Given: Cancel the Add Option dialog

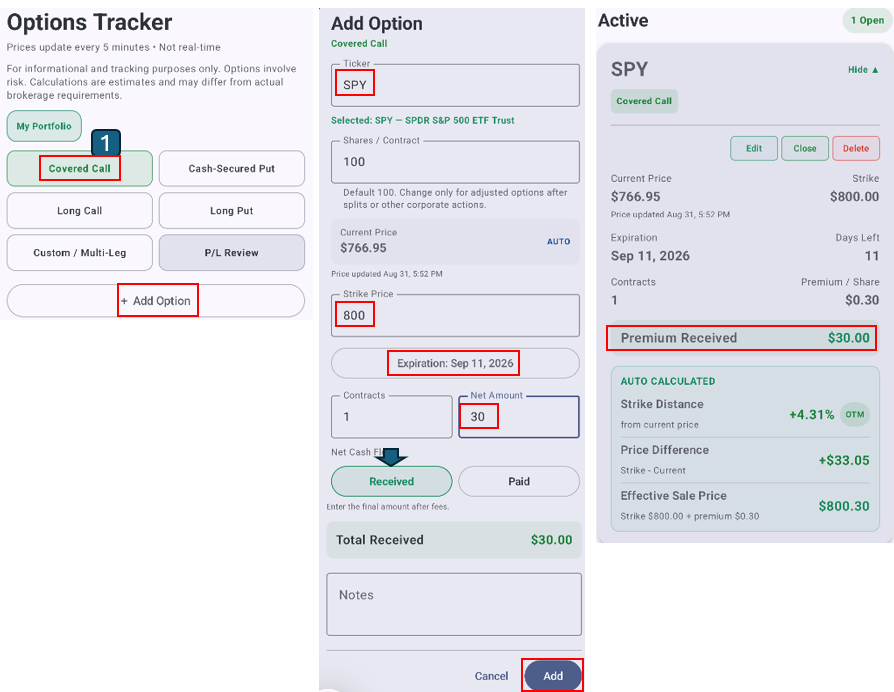Looking at the screenshot, I should [491, 675].
